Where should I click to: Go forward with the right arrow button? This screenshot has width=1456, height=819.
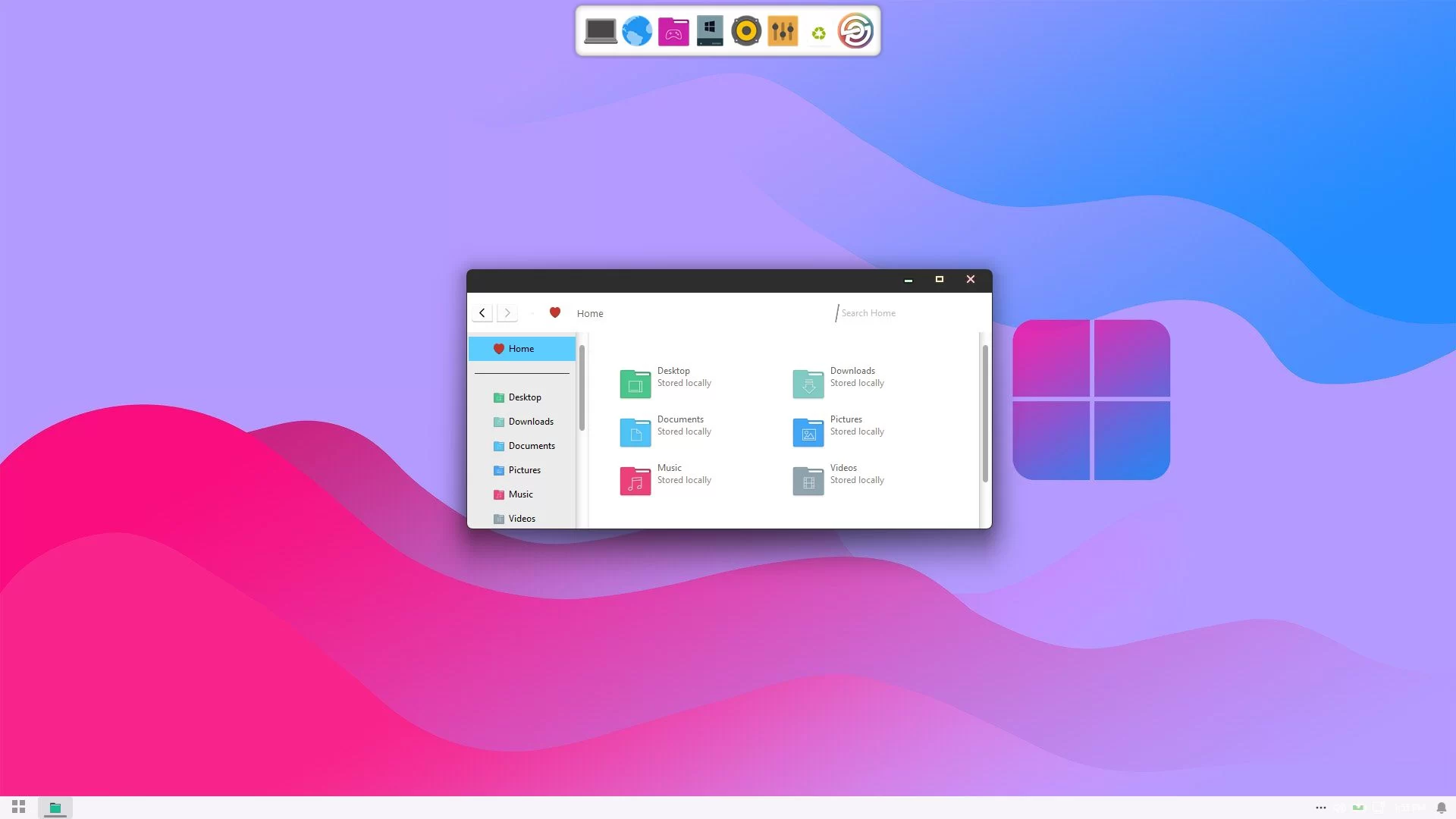(x=507, y=313)
